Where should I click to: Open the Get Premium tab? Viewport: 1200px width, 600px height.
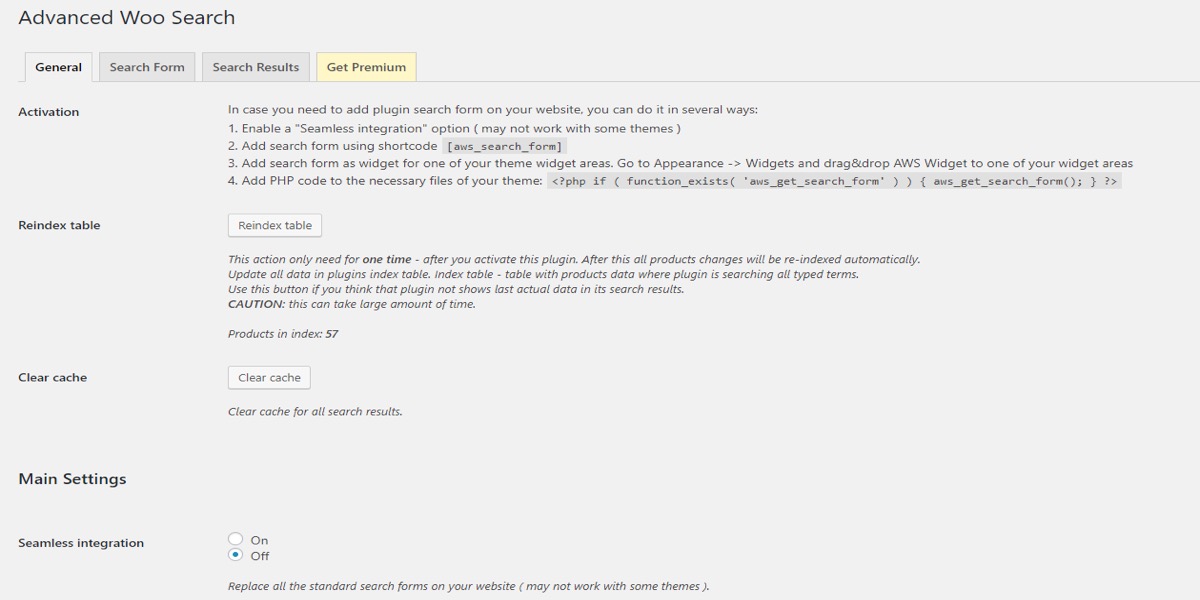click(366, 67)
